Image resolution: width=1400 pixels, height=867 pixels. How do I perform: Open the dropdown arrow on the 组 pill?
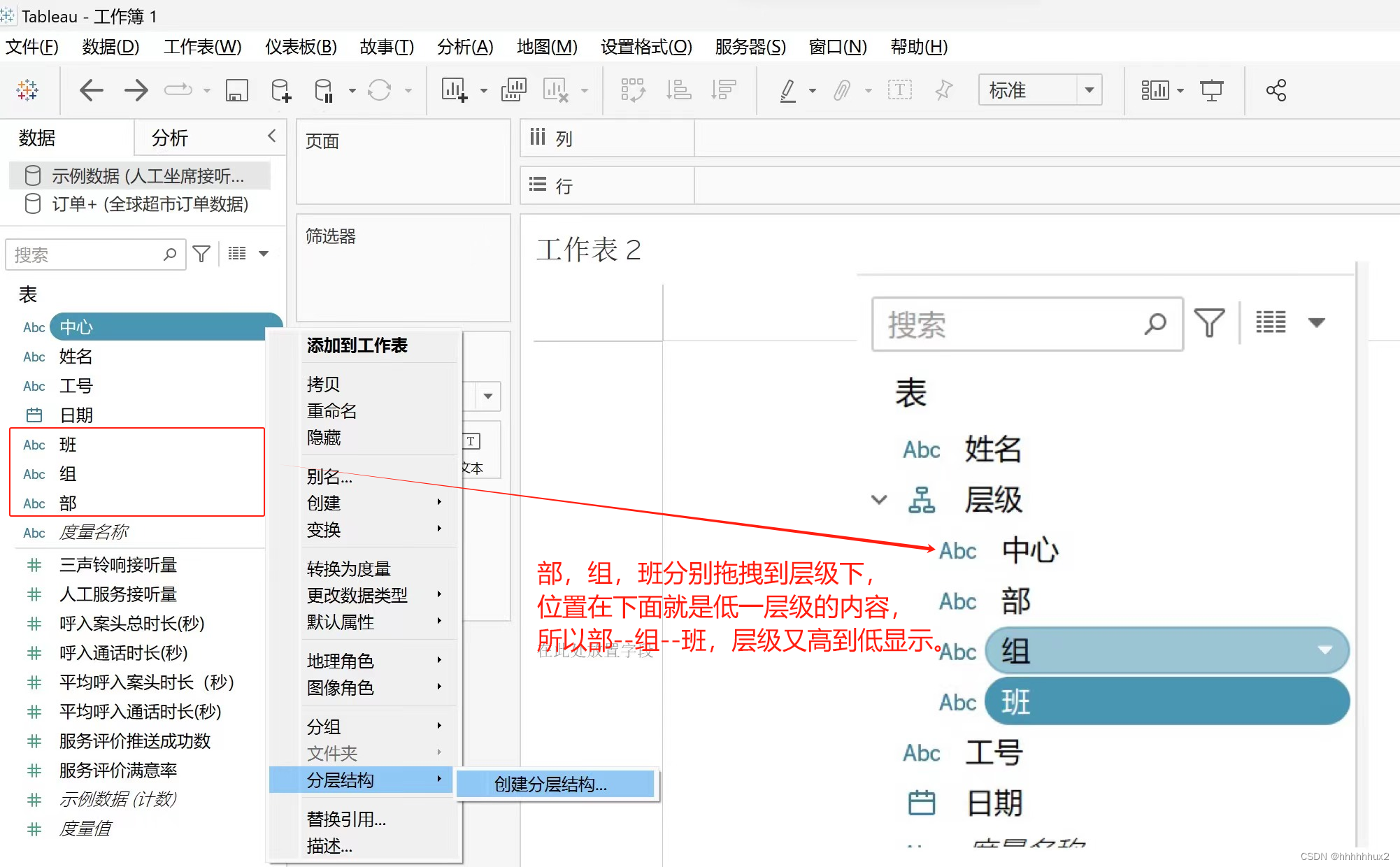(x=1324, y=650)
